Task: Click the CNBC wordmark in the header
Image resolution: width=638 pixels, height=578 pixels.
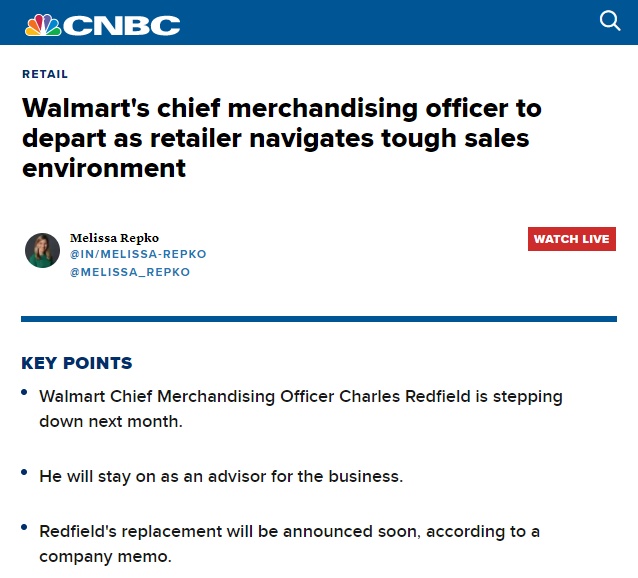Action: 123,24
